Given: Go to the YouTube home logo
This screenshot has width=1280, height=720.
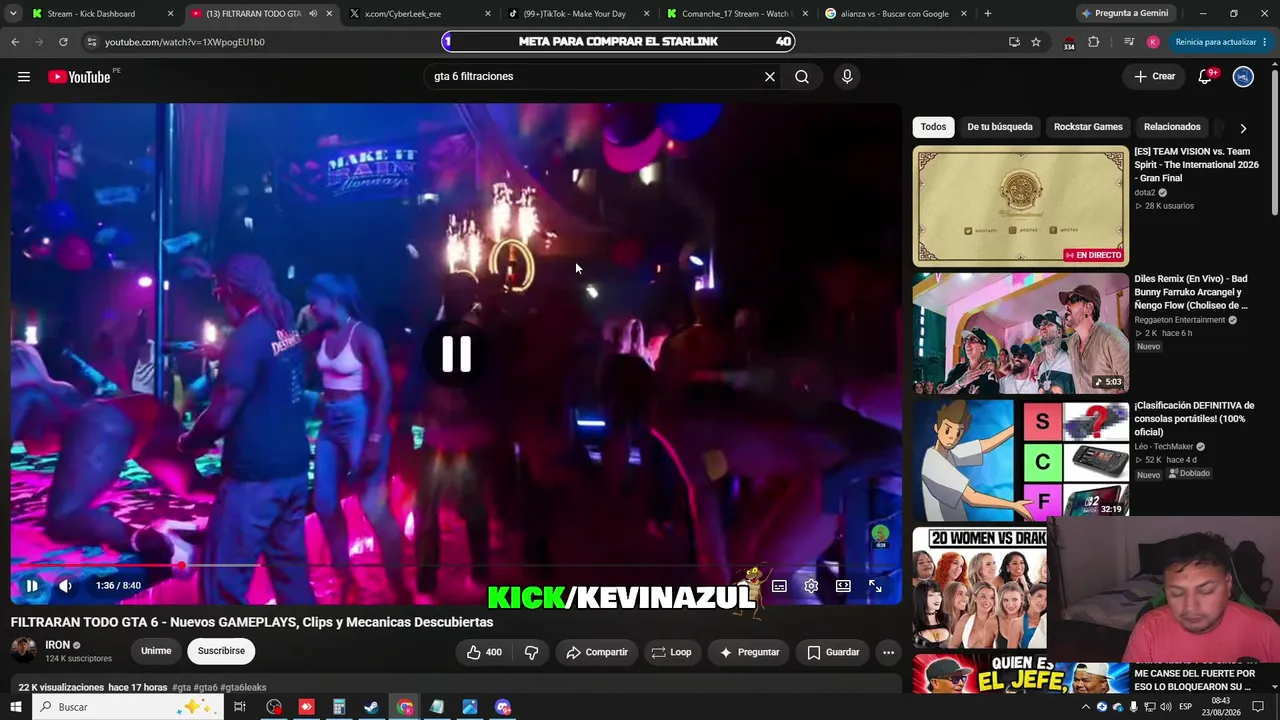Looking at the screenshot, I should click(79, 77).
